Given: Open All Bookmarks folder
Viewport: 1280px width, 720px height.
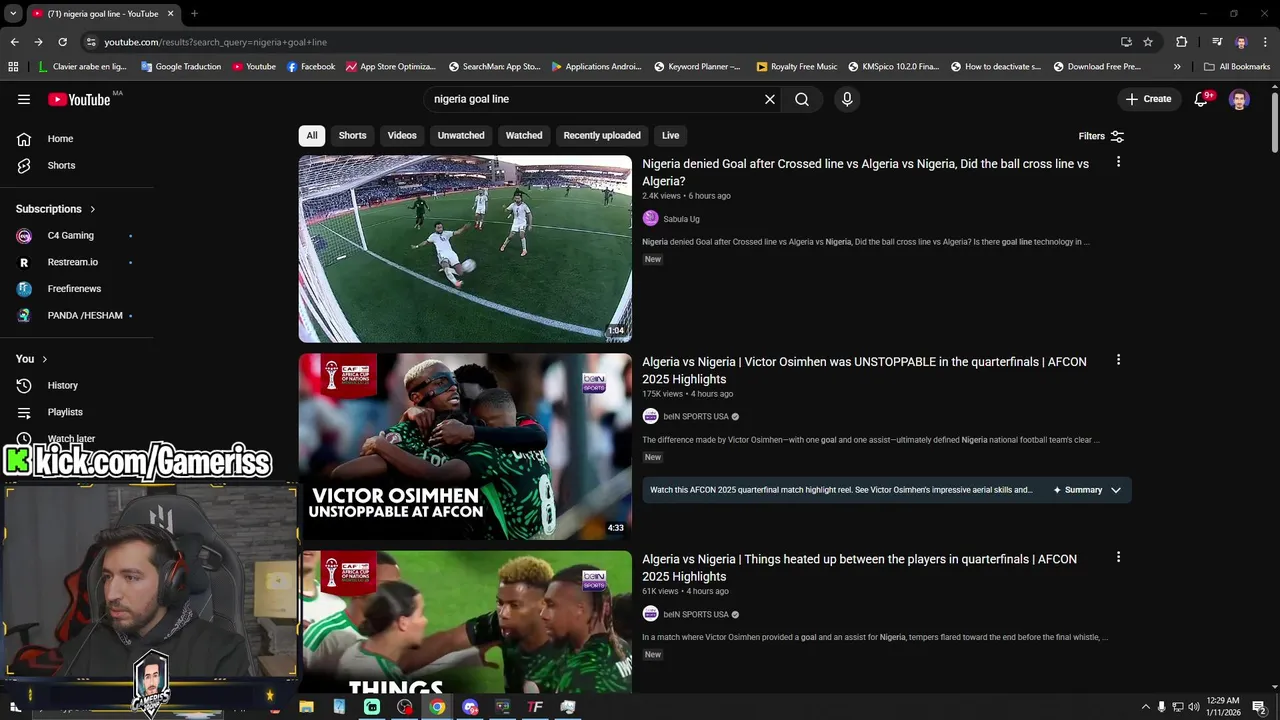Looking at the screenshot, I should [1237, 67].
